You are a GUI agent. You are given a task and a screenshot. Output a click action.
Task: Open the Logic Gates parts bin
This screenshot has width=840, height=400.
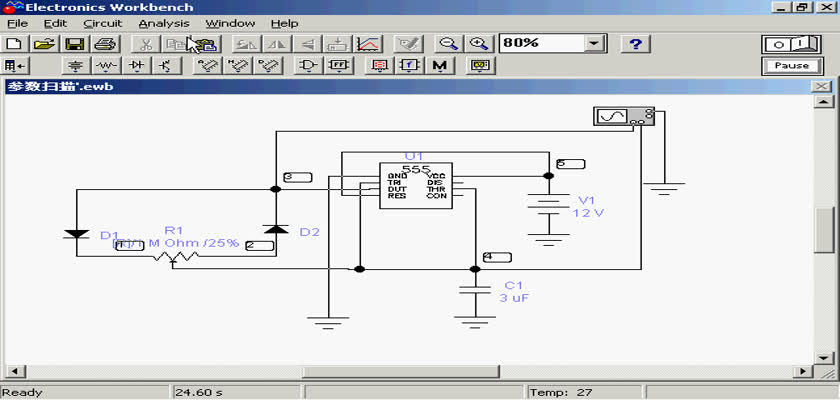(309, 66)
